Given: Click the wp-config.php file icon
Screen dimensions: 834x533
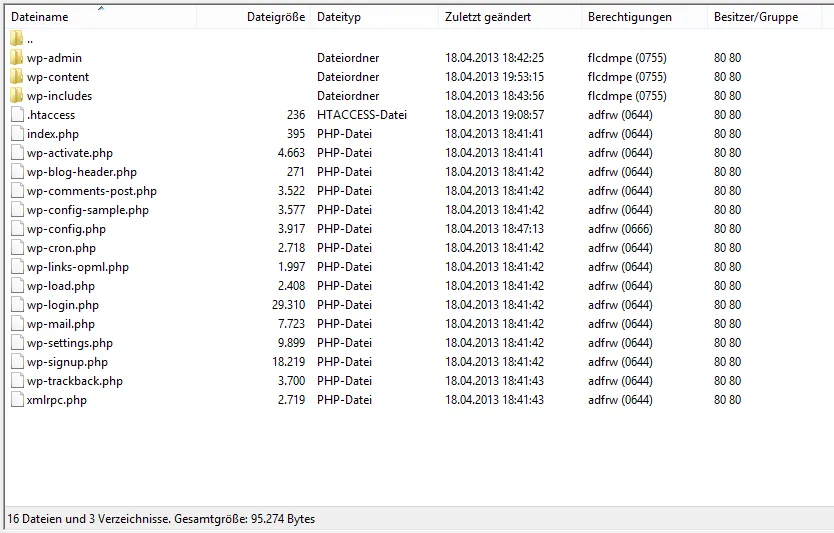Looking at the screenshot, I should (x=18, y=229).
